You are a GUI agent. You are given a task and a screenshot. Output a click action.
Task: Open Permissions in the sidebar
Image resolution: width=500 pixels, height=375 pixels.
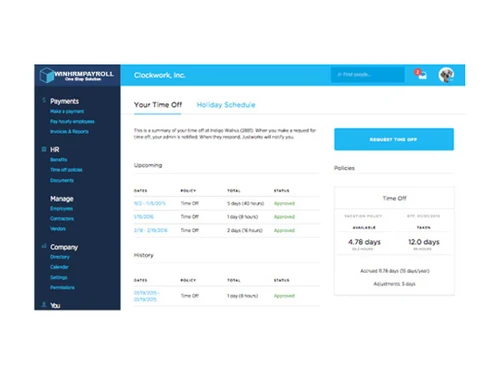coord(62,287)
